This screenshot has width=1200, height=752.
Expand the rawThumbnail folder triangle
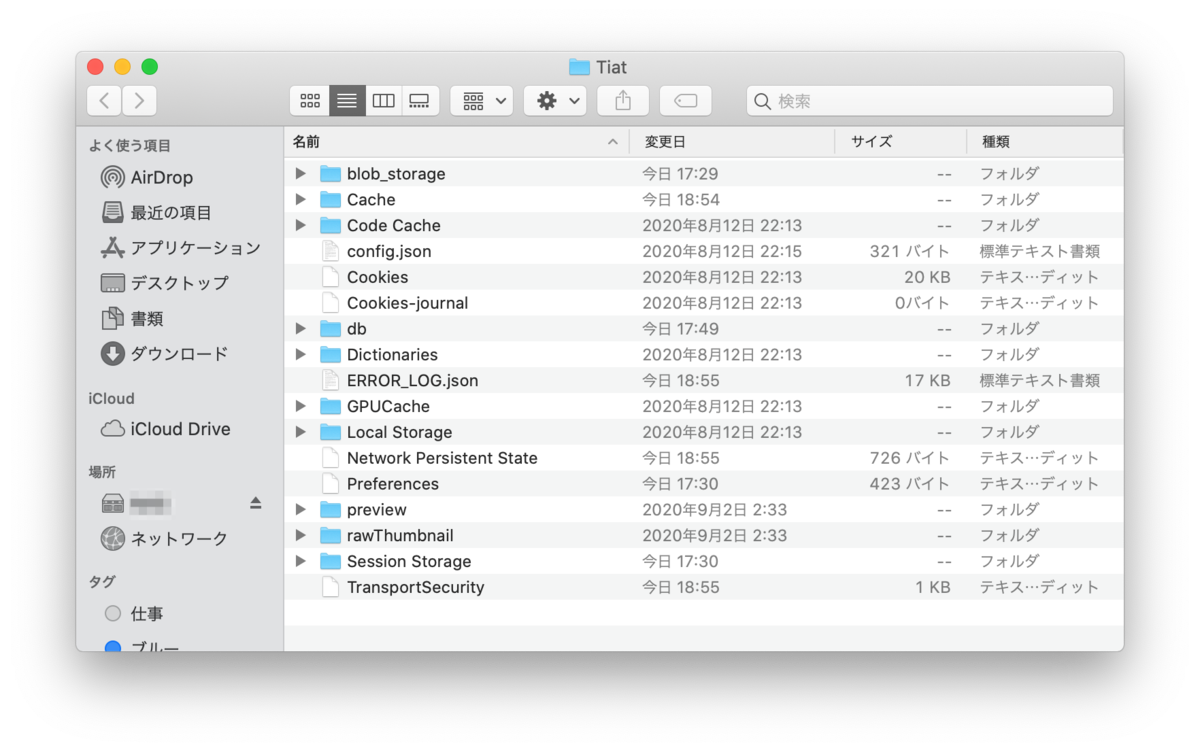tap(301, 536)
